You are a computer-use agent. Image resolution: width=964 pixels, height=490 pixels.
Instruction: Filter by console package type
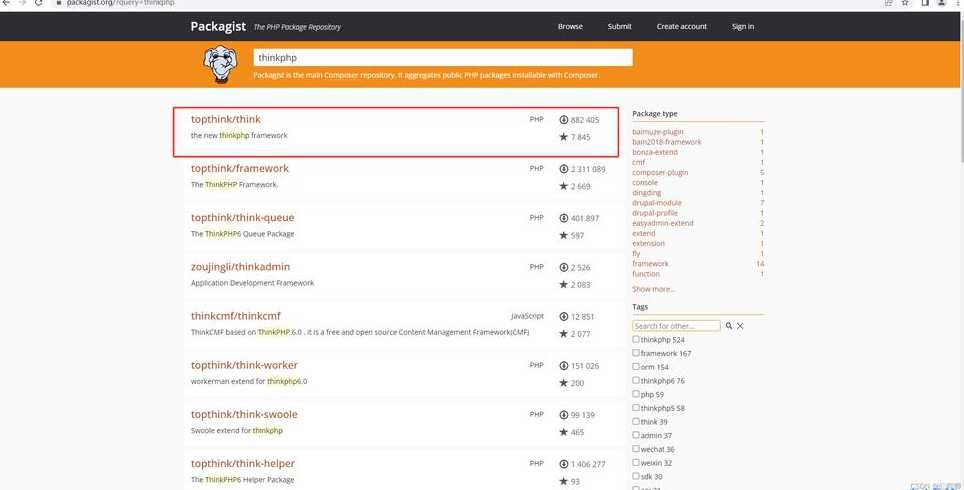645,183
